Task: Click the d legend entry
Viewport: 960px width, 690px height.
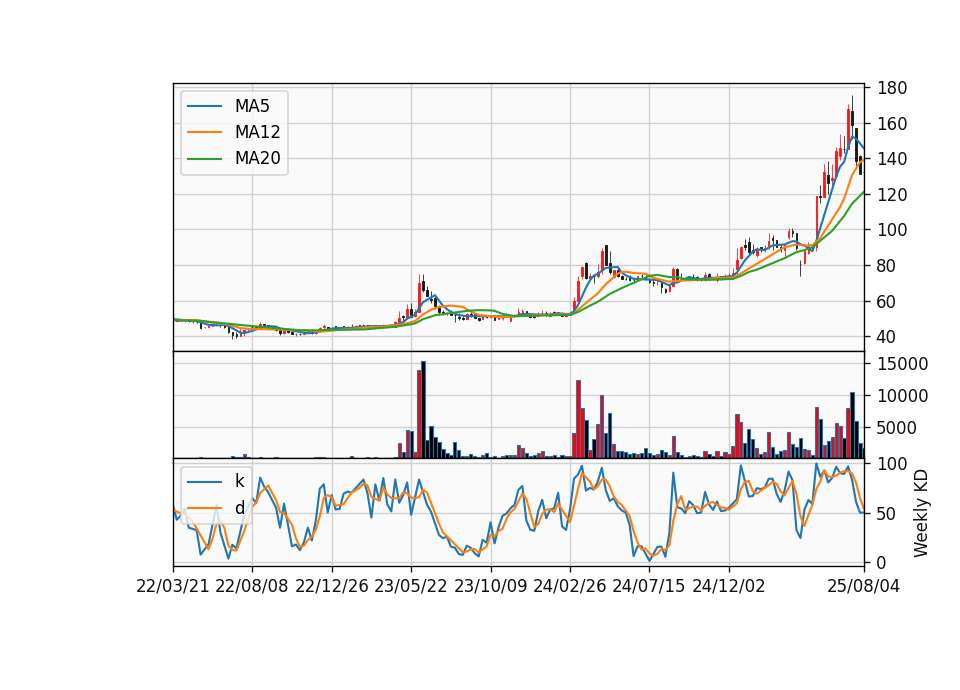Action: (239, 508)
